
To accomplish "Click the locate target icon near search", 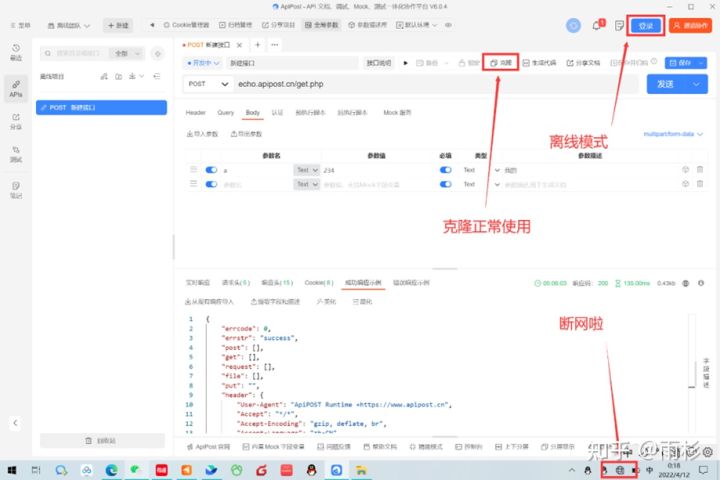I will [x=158, y=54].
